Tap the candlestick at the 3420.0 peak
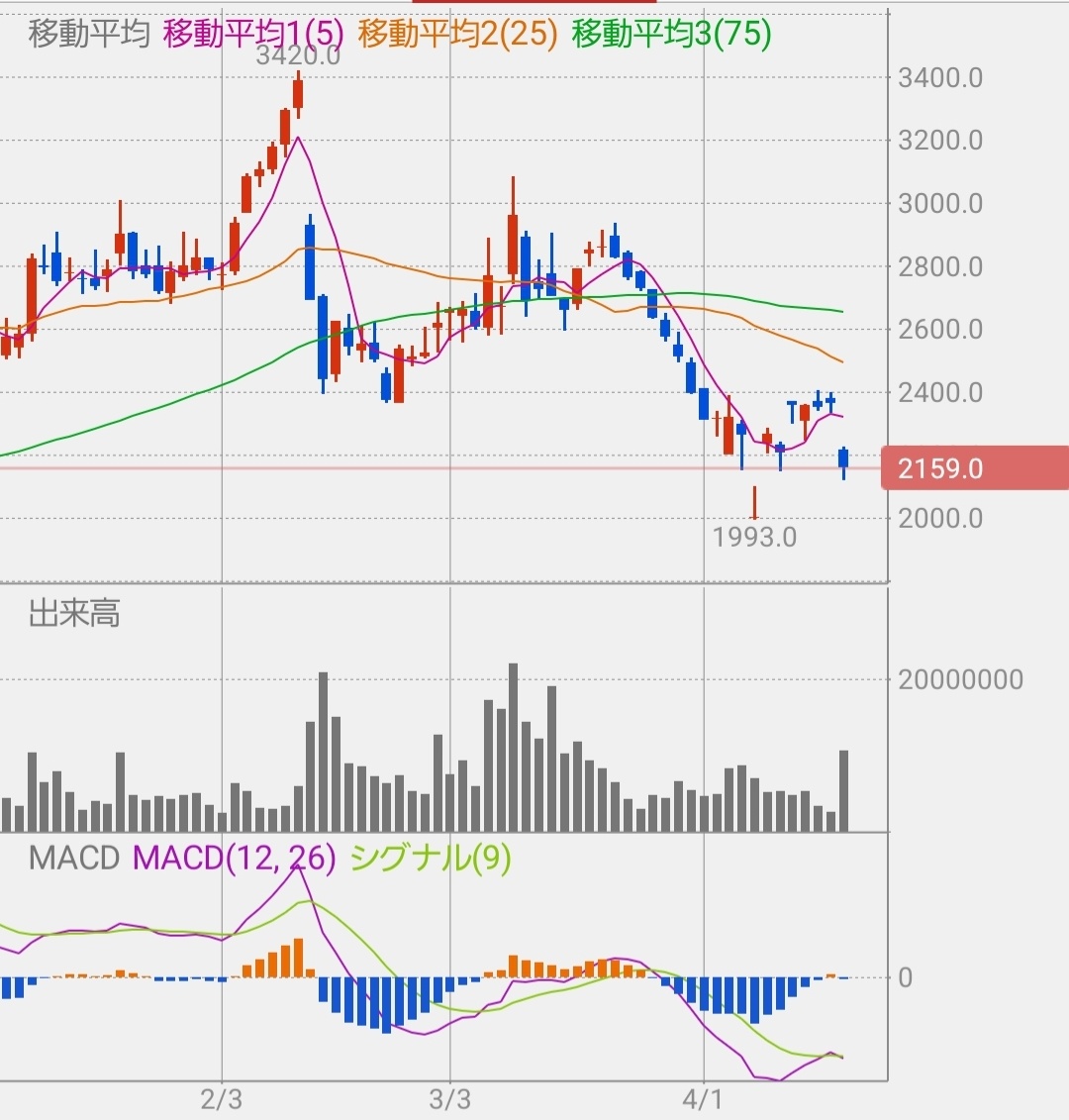This screenshot has width=1069, height=1120. coord(299,93)
